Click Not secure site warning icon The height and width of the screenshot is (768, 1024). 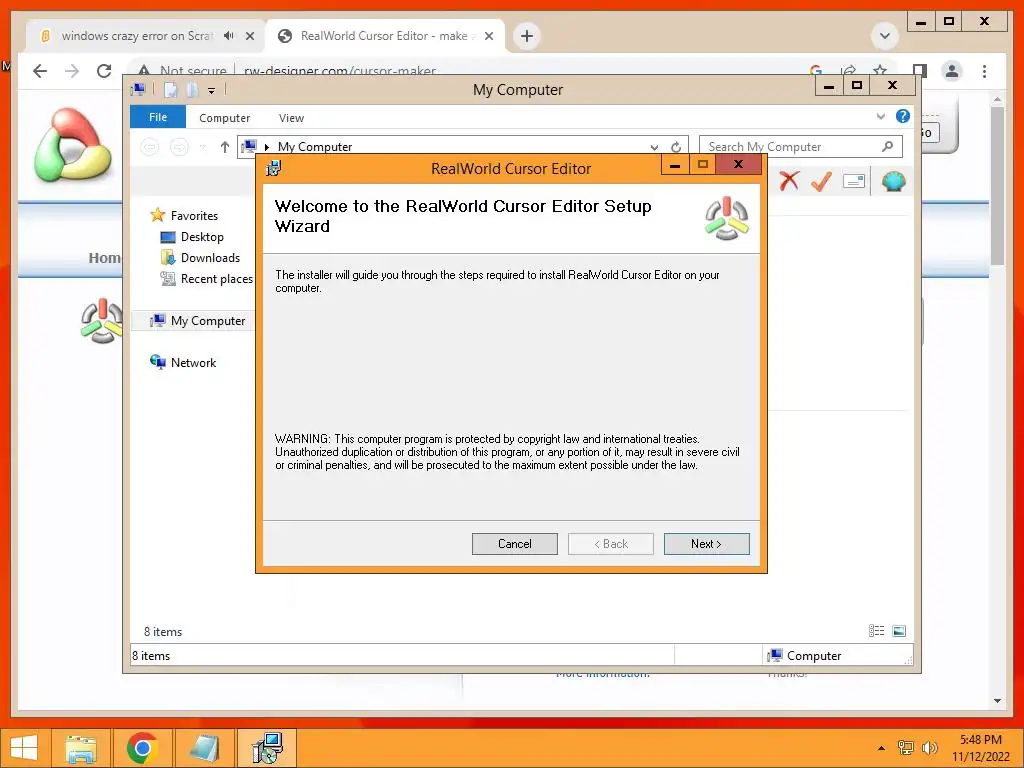click(144, 71)
